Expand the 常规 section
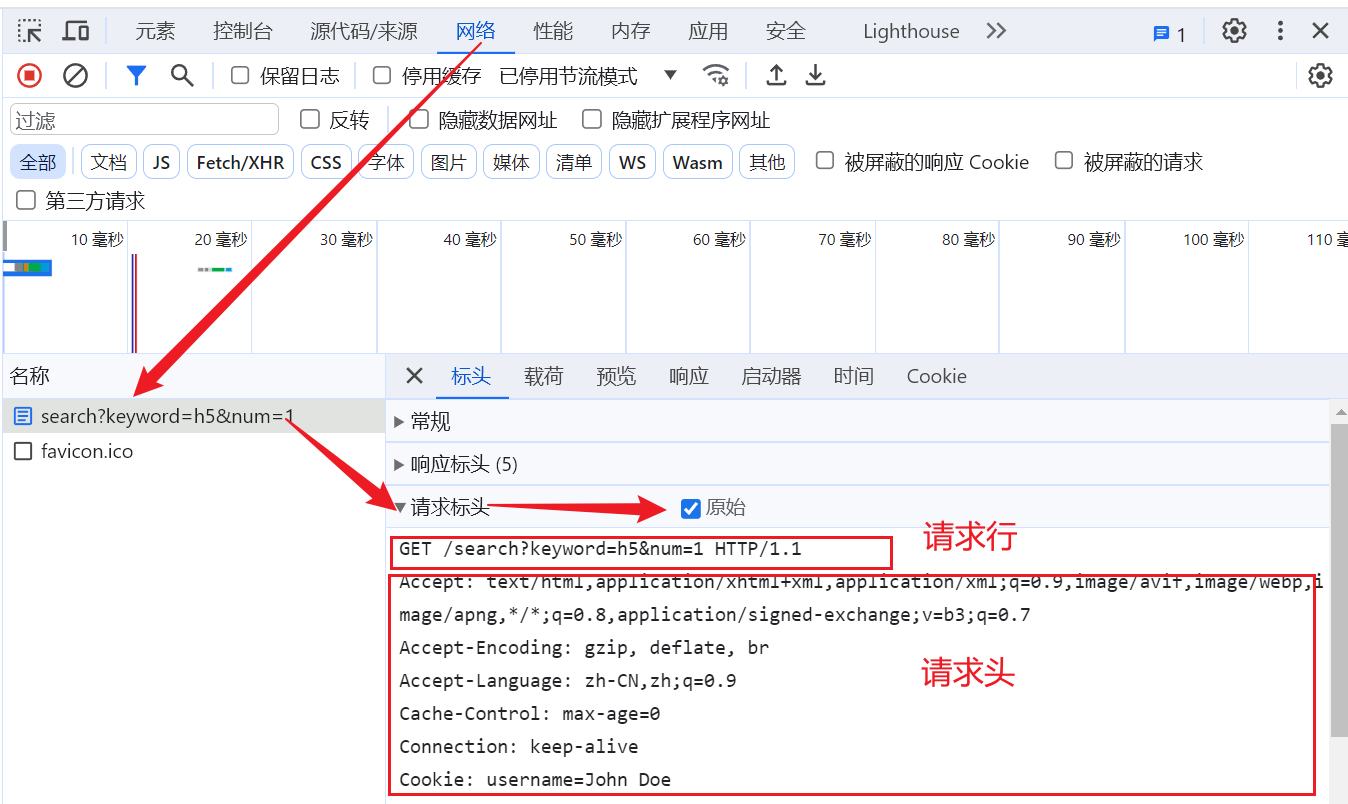The height and width of the screenshot is (804, 1348). (x=430, y=422)
